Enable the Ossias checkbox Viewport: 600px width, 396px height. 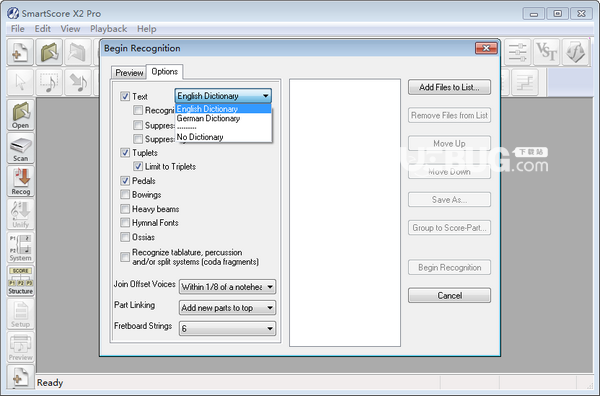click(125, 237)
